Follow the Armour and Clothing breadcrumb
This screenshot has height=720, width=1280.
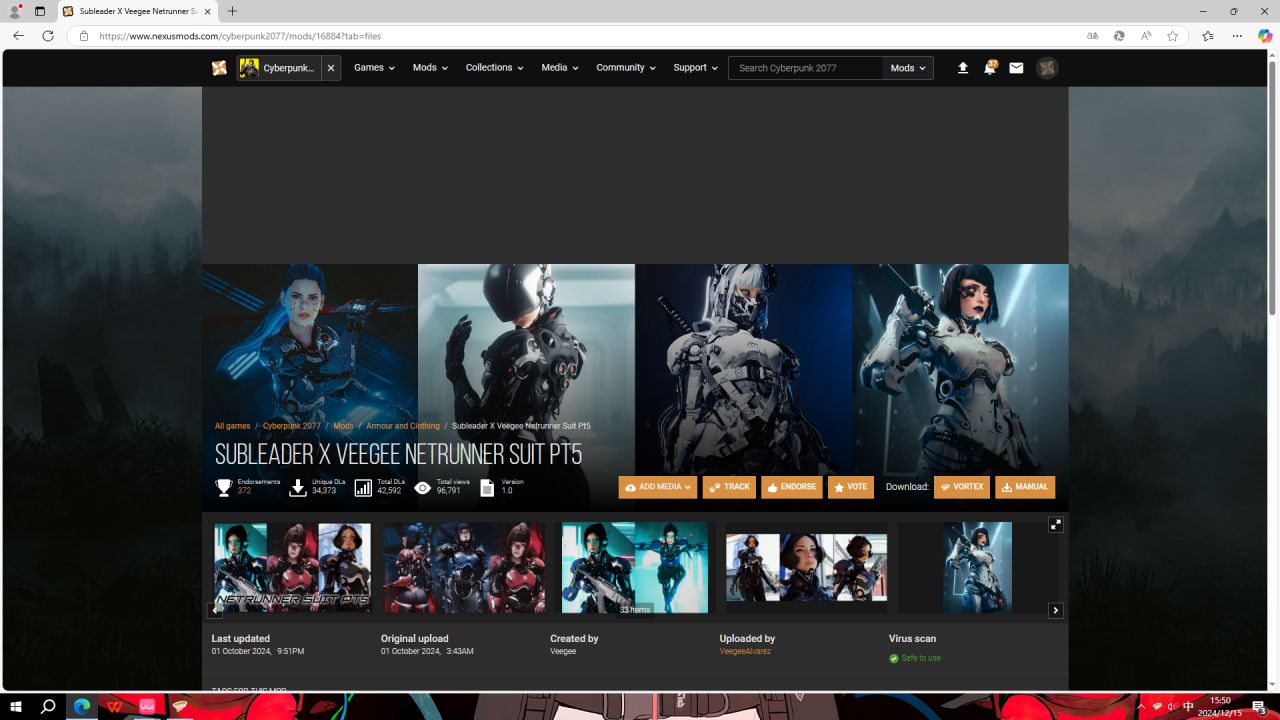click(403, 426)
